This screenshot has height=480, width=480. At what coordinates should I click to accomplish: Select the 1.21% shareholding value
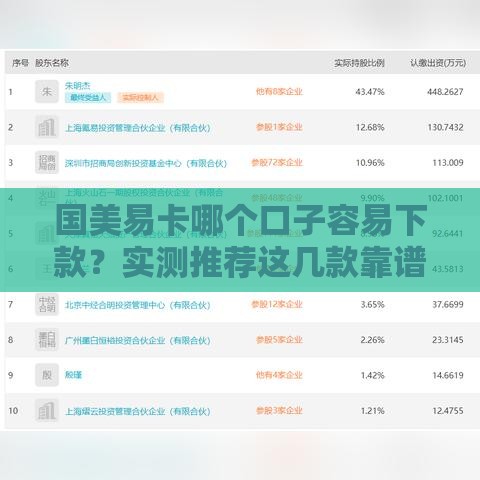(372, 411)
